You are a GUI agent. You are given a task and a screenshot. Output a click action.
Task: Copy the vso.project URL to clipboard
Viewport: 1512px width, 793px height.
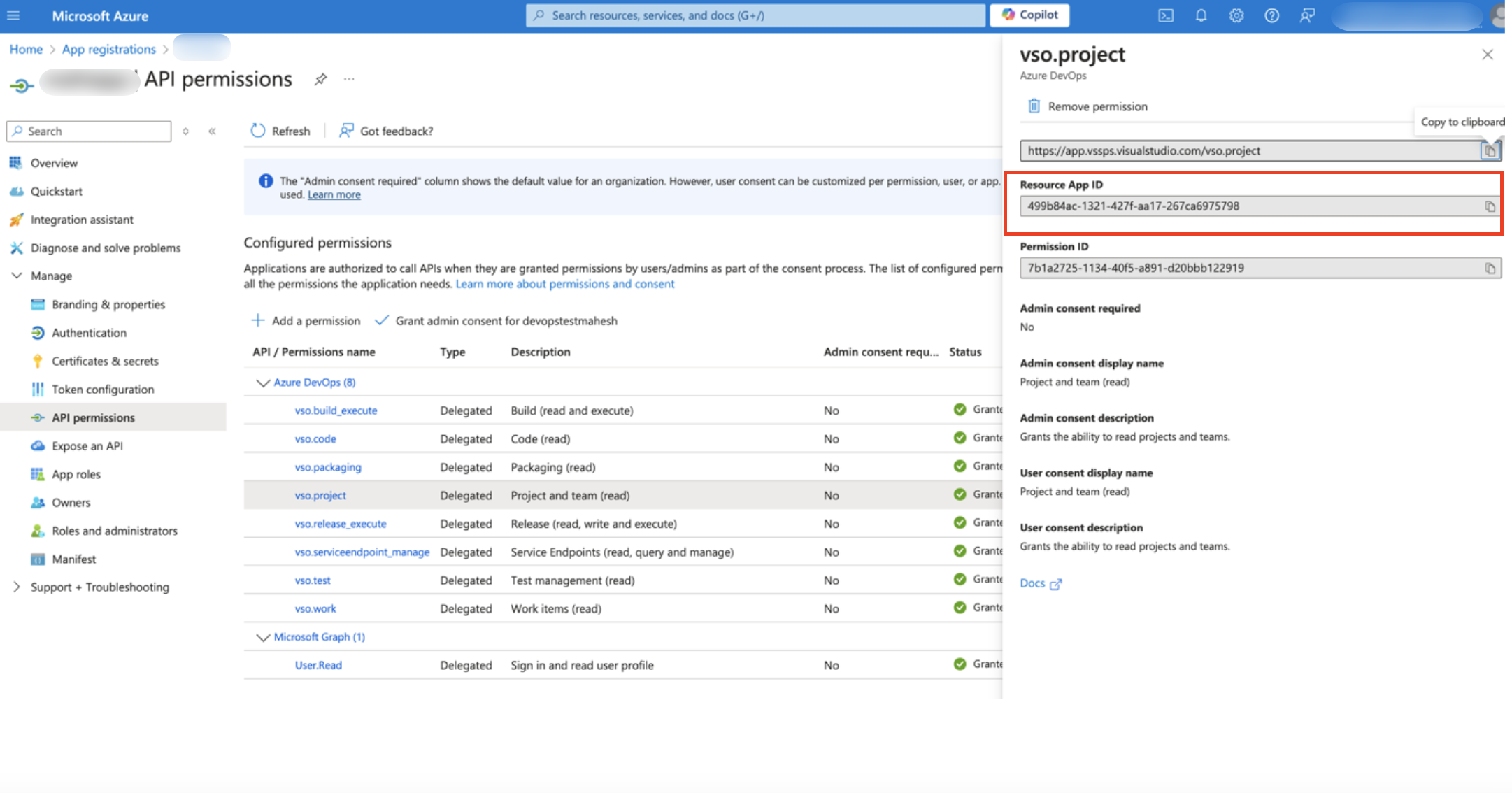(1490, 150)
